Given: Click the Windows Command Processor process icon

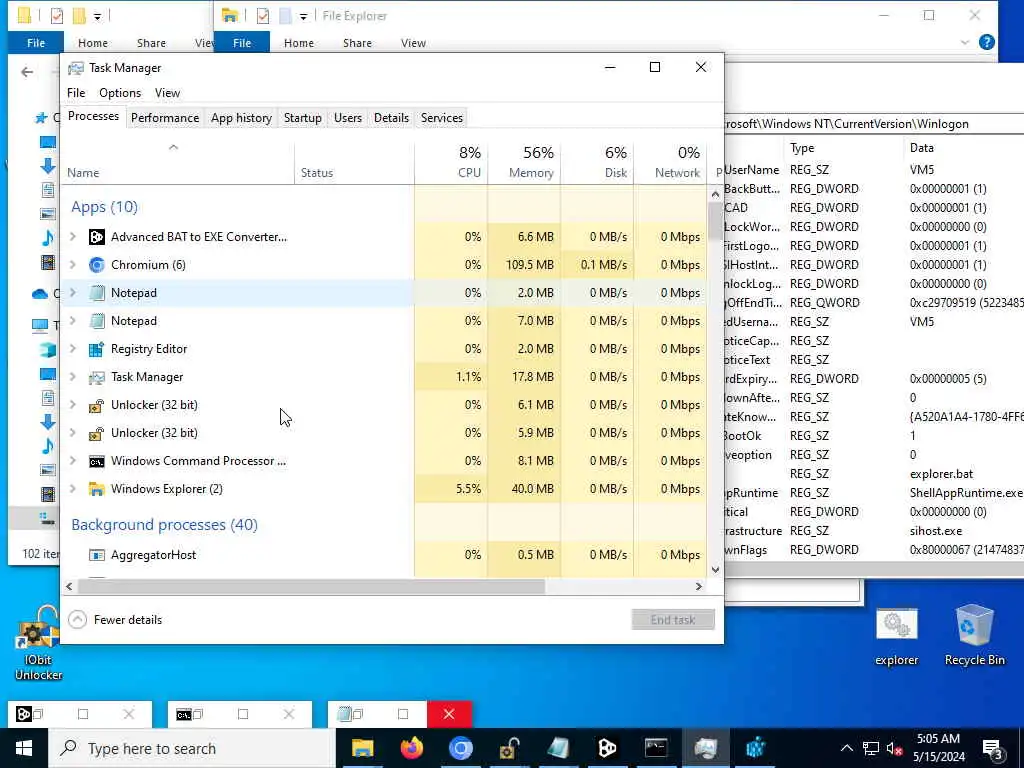Looking at the screenshot, I should tap(97, 461).
